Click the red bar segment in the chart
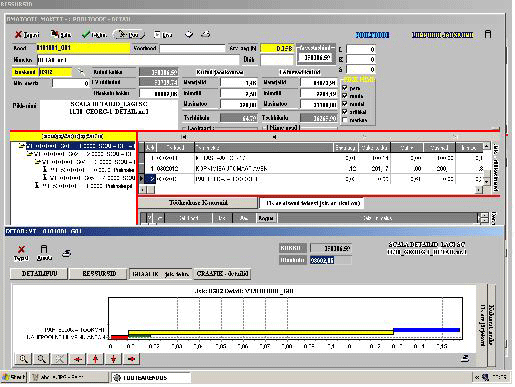The height and width of the screenshot is (387, 515). (x=119, y=337)
